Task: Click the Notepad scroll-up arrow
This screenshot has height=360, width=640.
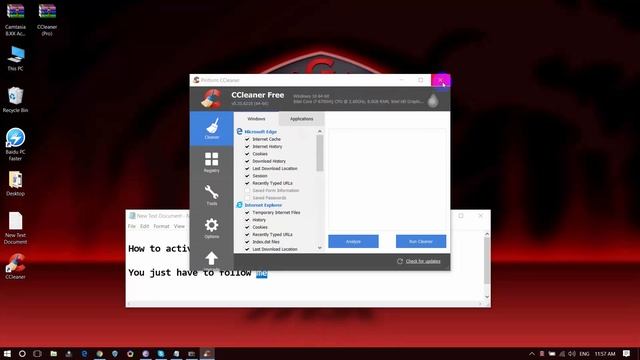Action: click(487, 234)
